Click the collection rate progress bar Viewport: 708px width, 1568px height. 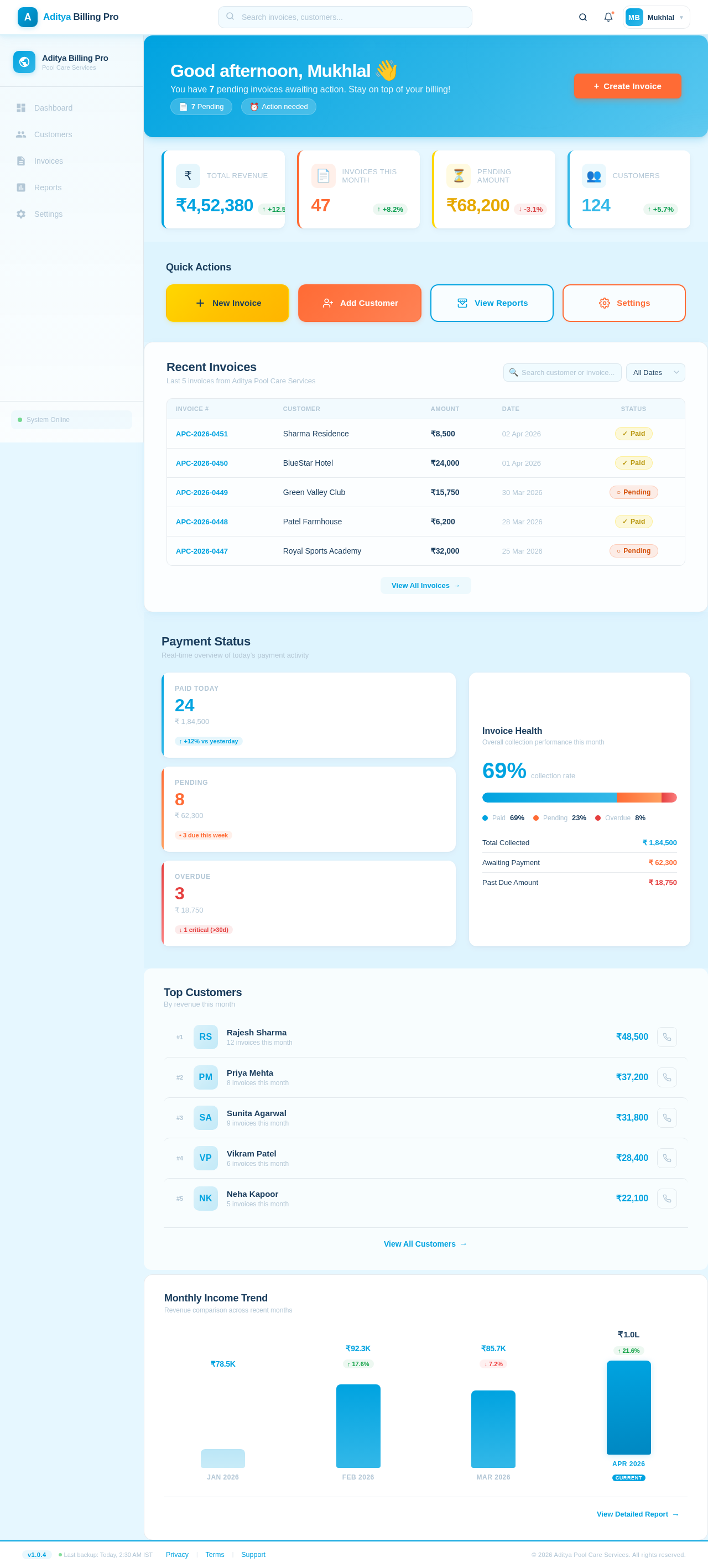[x=579, y=798]
